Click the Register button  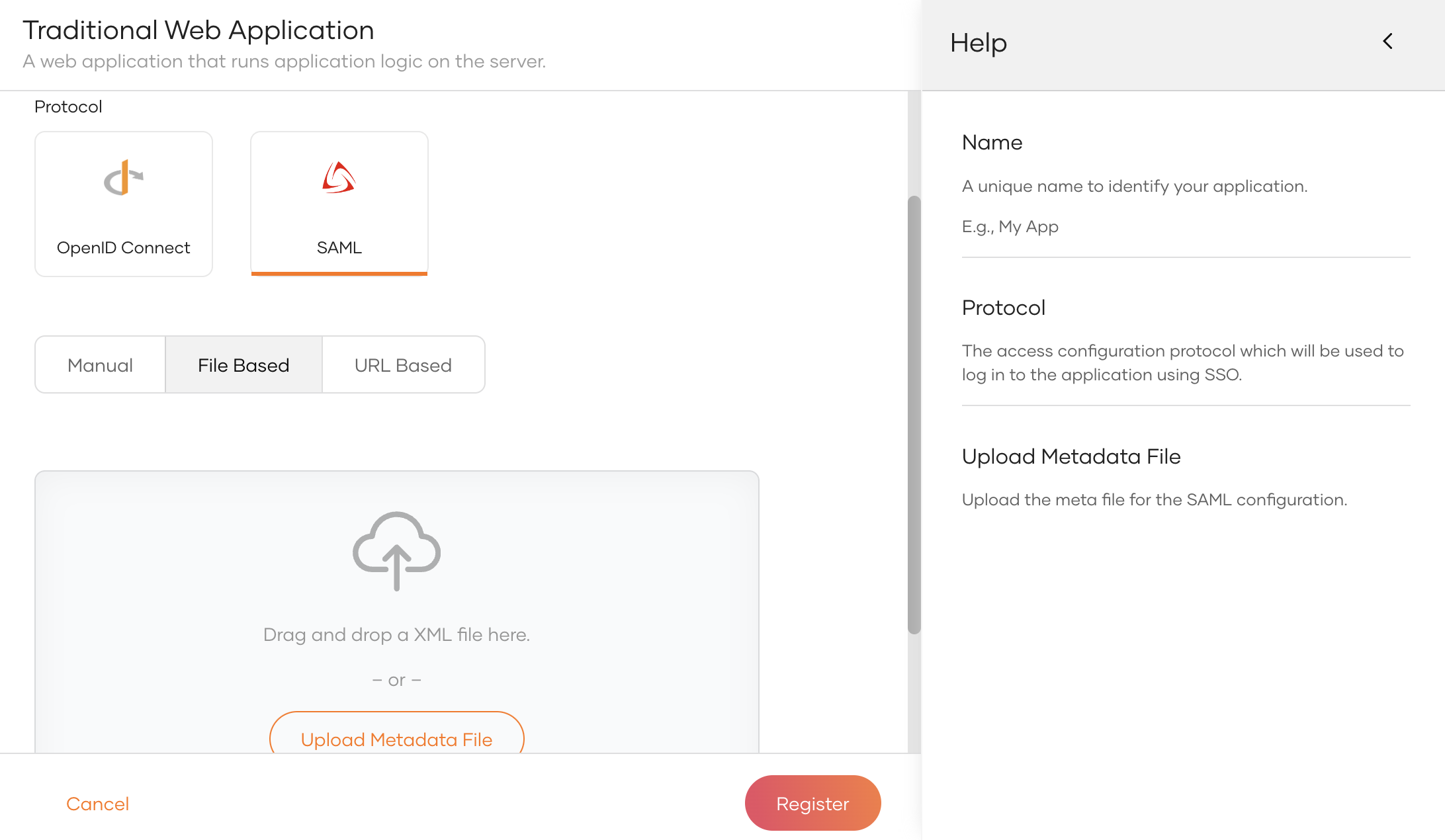coord(812,803)
